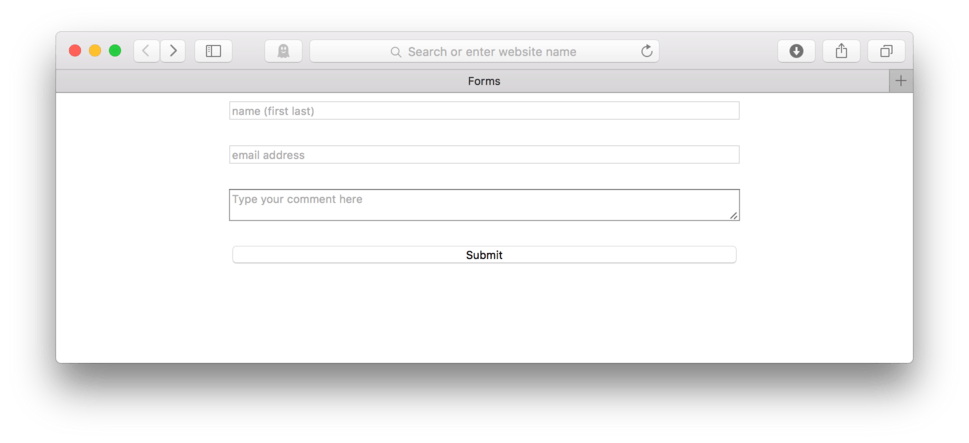The image size is (969, 443).
Task: Click the green full-screen window button
Action: click(115, 51)
